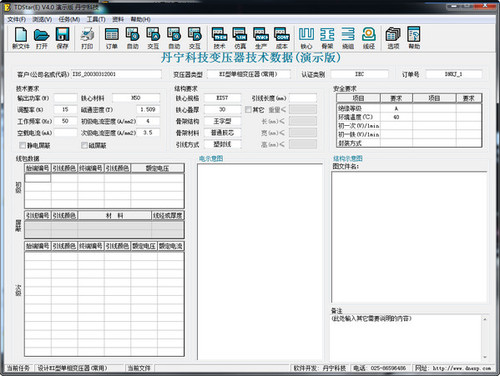500x376 pixels.
Task: Click the 额定电流 header in 次级 table
Action: 171,246
